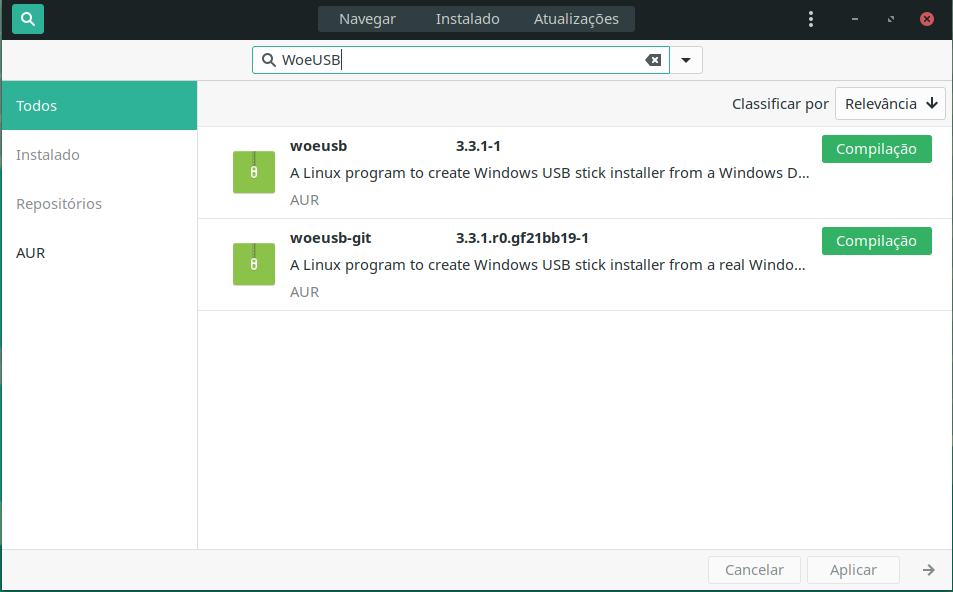953x592 pixels.
Task: Click the woeusb description ending in Windows D…
Action: click(x=549, y=173)
